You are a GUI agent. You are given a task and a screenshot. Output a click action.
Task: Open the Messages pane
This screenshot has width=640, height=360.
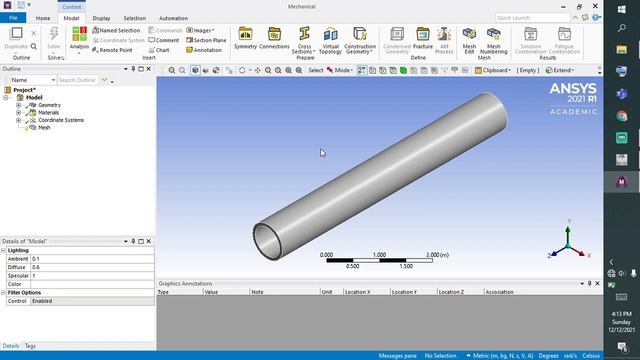(398, 356)
